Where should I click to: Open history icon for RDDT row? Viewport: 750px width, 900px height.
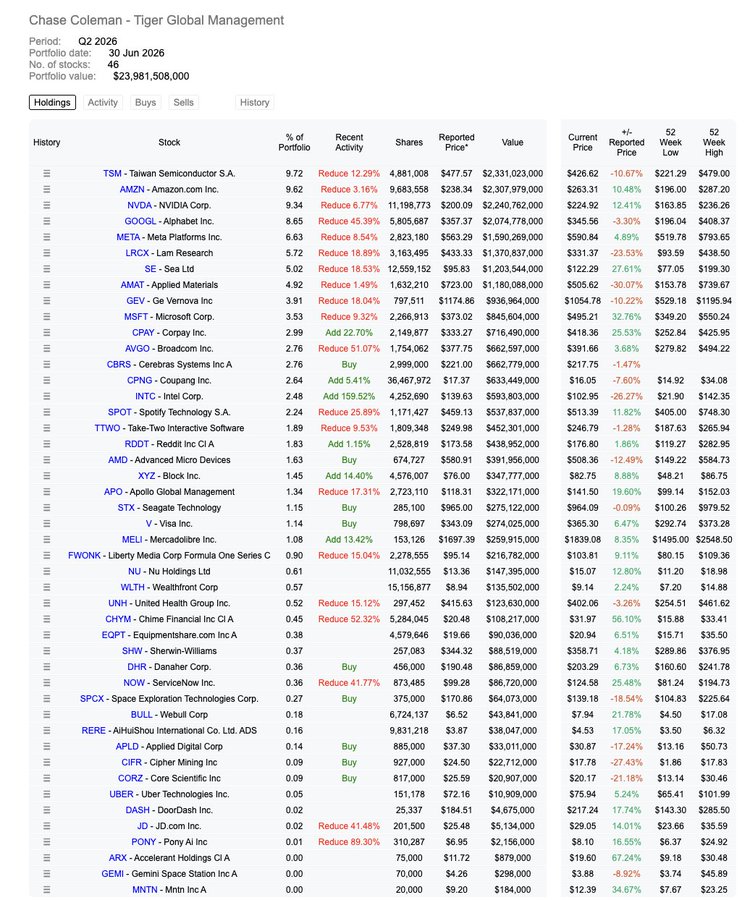coord(46,444)
